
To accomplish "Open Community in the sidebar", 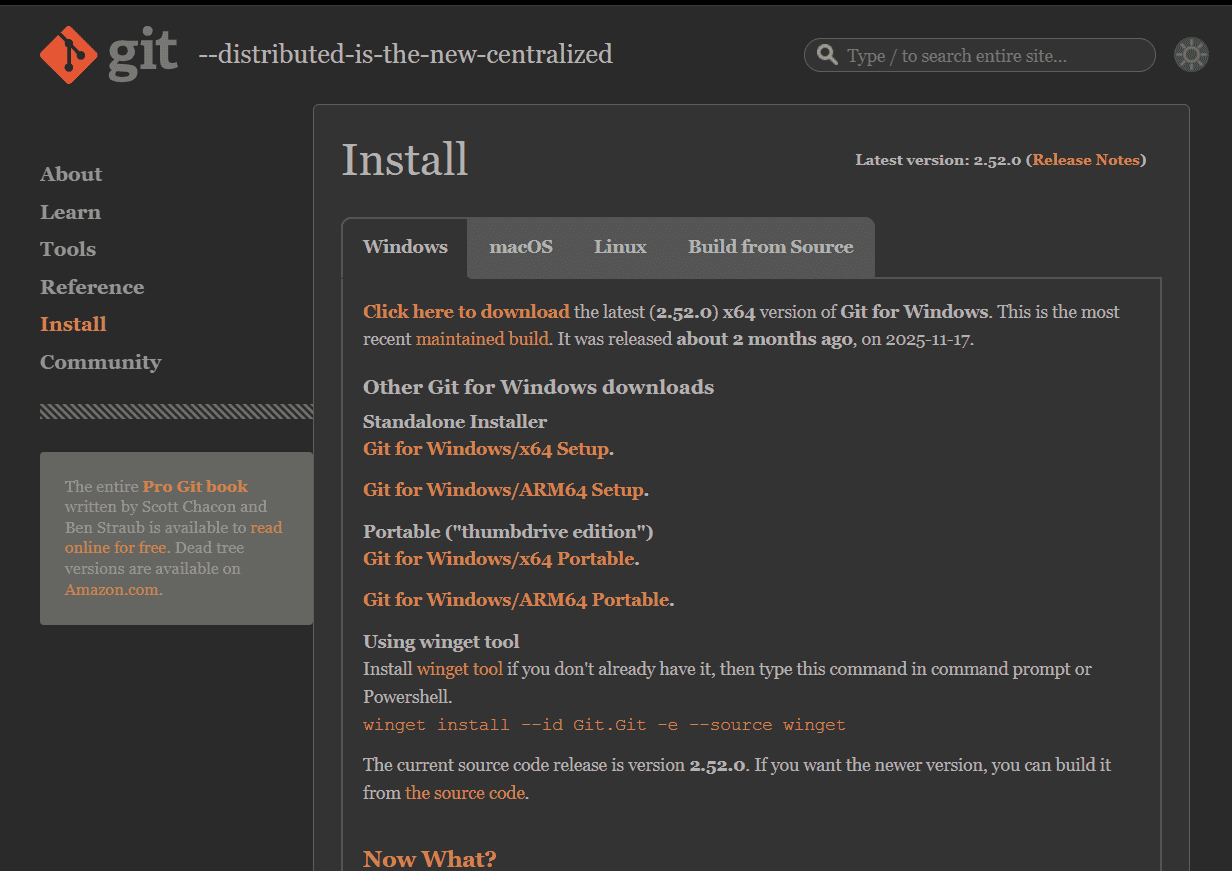I will [100, 362].
